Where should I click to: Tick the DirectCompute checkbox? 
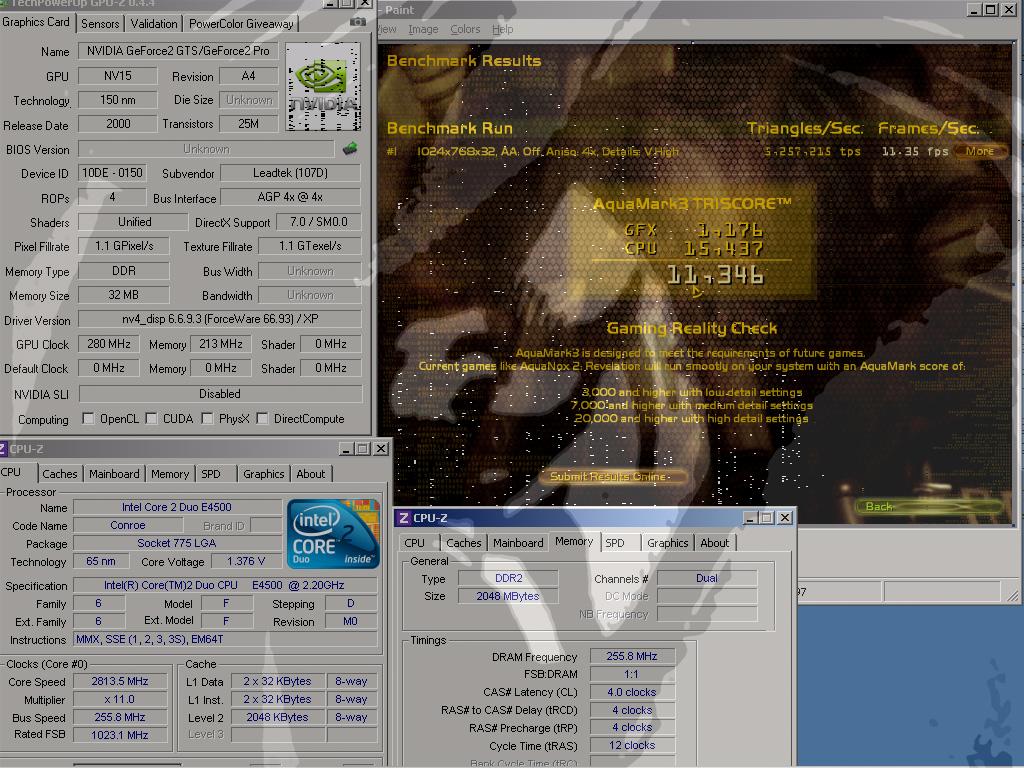click(263, 419)
